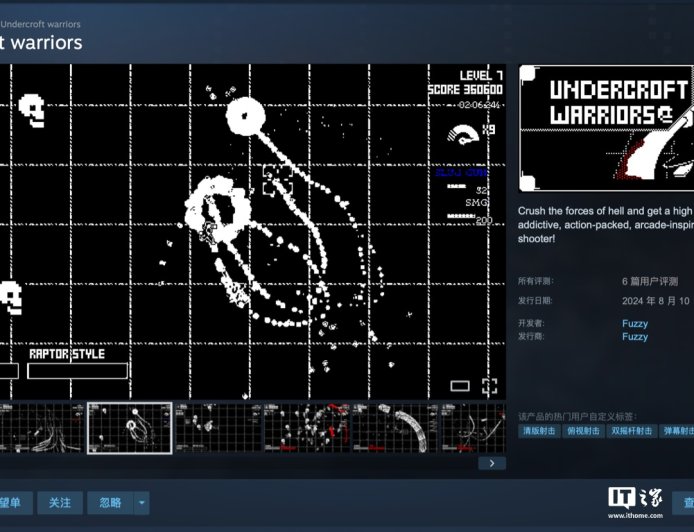This screenshot has width=694, height=532.
Task: Select the thumbnail showing curved worm enemy
Action: tap(395, 428)
